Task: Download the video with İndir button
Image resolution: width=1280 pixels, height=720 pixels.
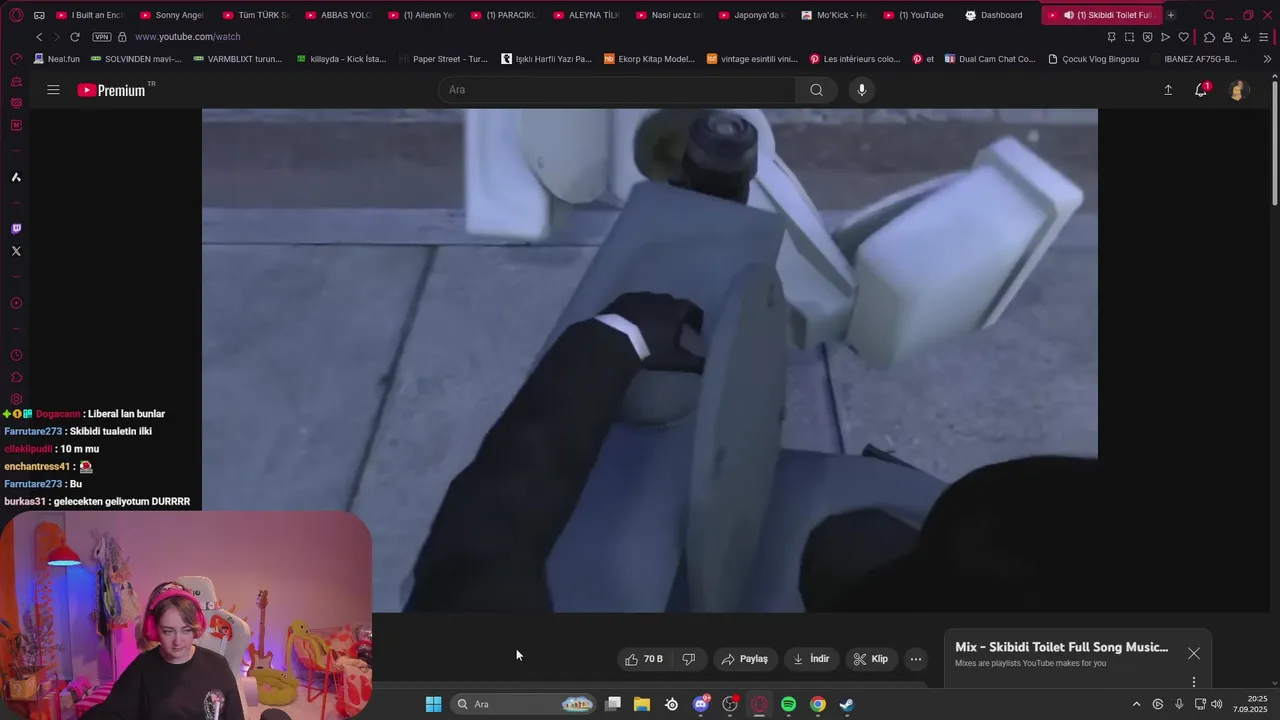Action: (811, 659)
